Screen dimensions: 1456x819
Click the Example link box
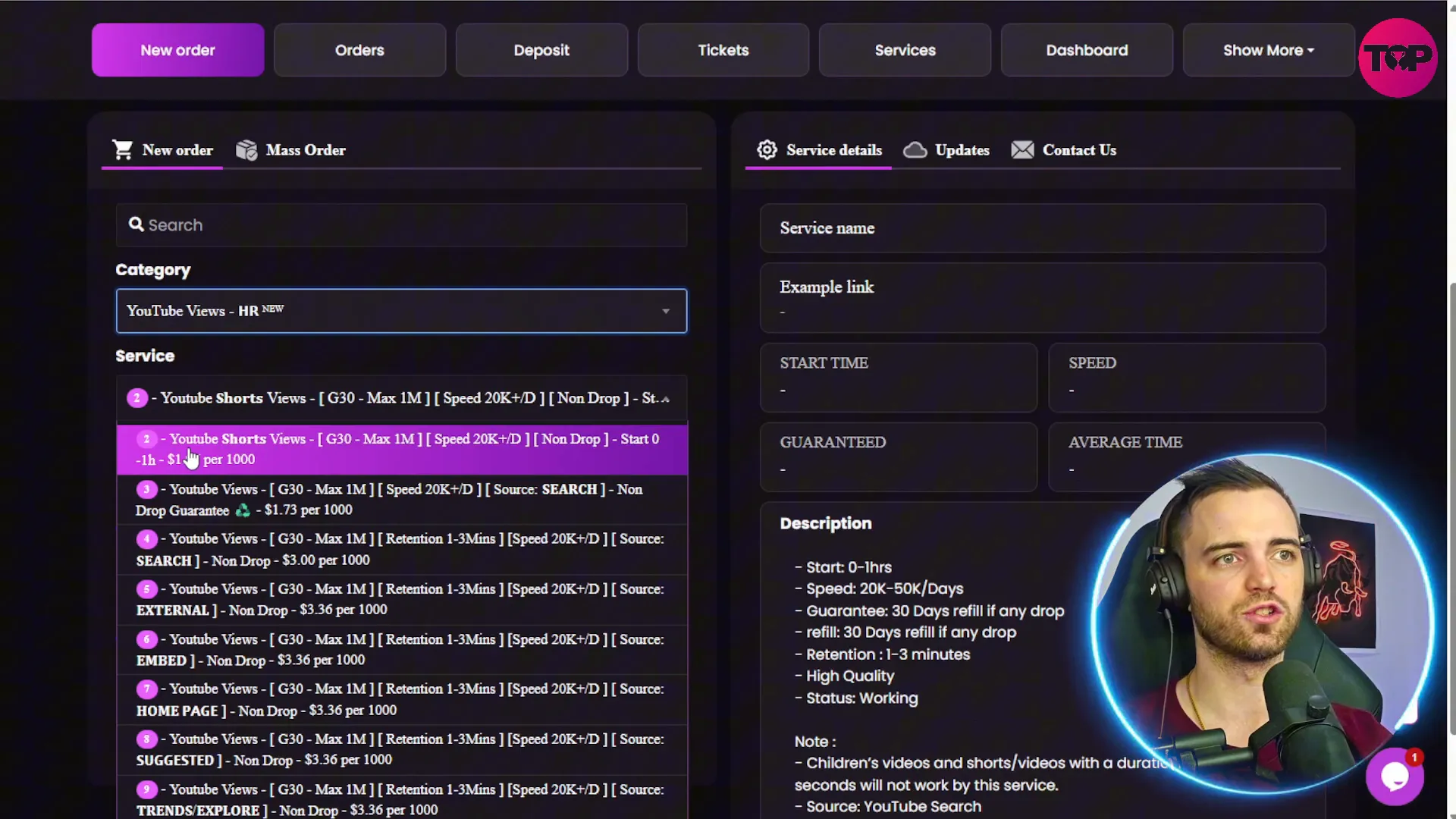[1043, 298]
